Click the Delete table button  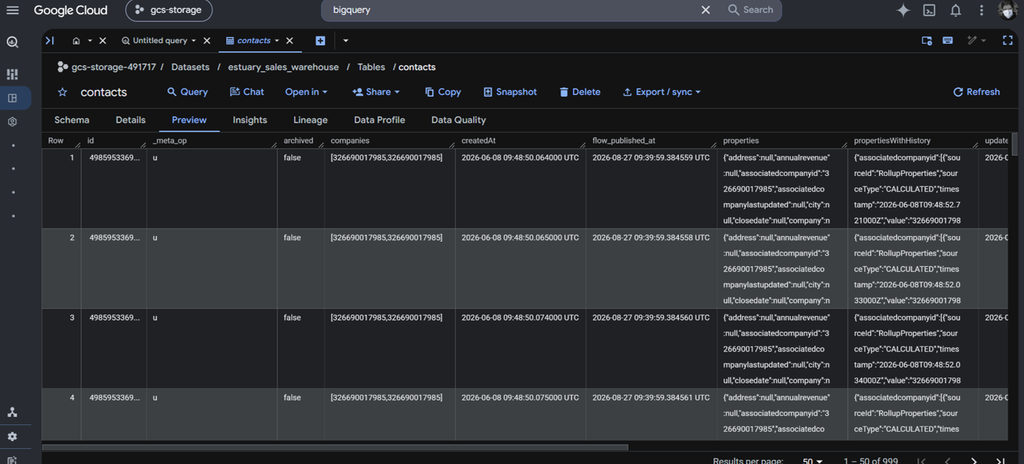click(580, 92)
